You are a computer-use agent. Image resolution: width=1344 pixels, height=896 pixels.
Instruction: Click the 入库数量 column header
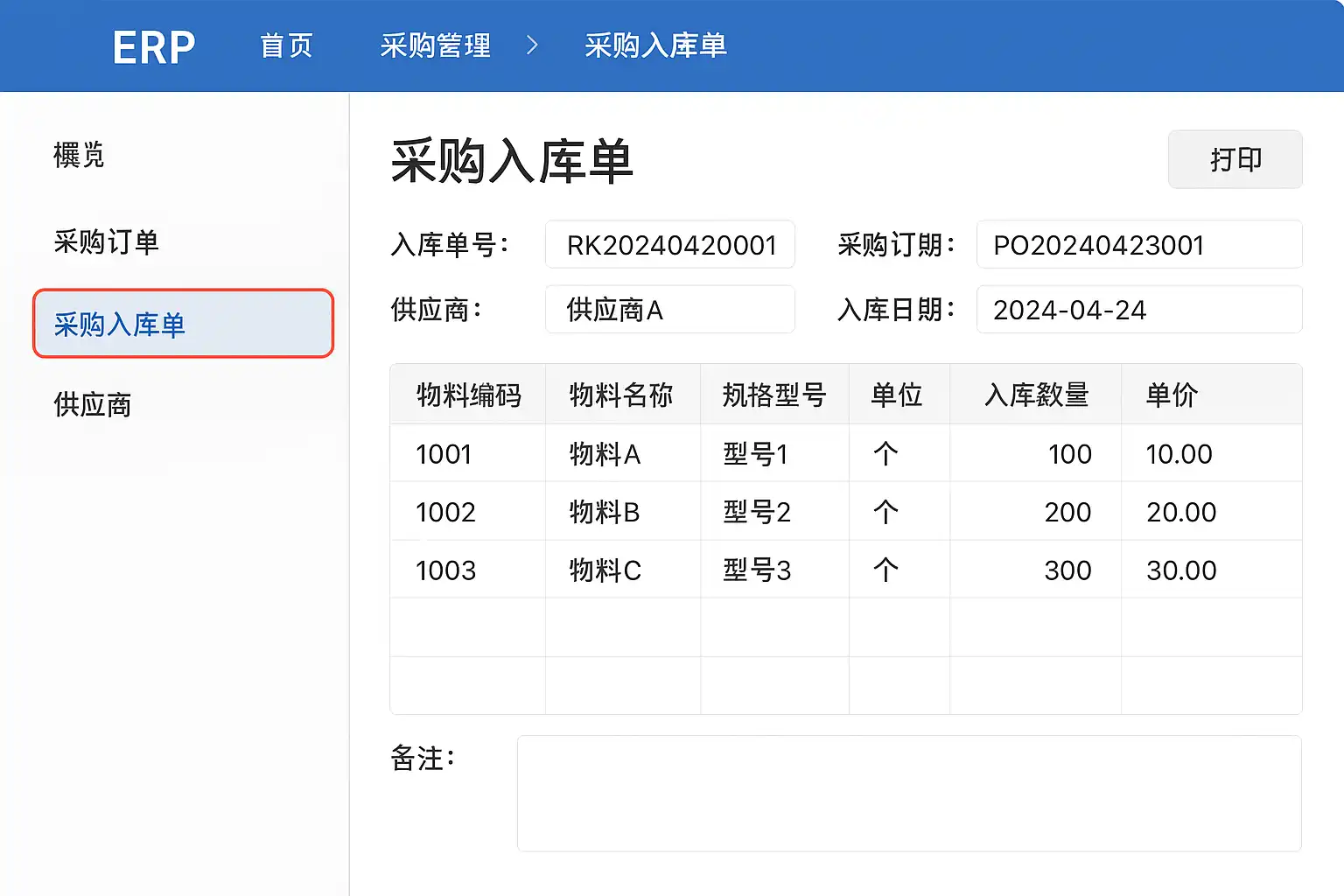1036,395
